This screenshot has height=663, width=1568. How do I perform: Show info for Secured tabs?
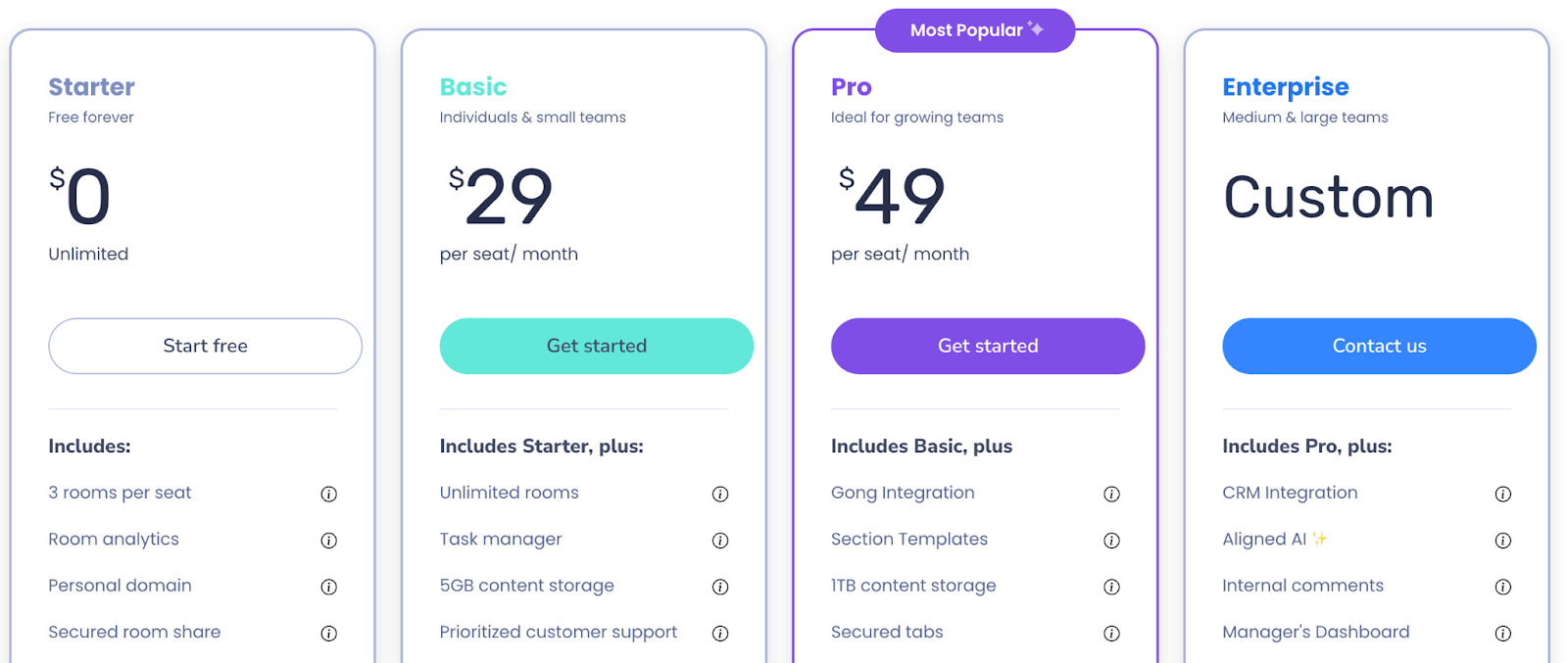click(x=1111, y=634)
